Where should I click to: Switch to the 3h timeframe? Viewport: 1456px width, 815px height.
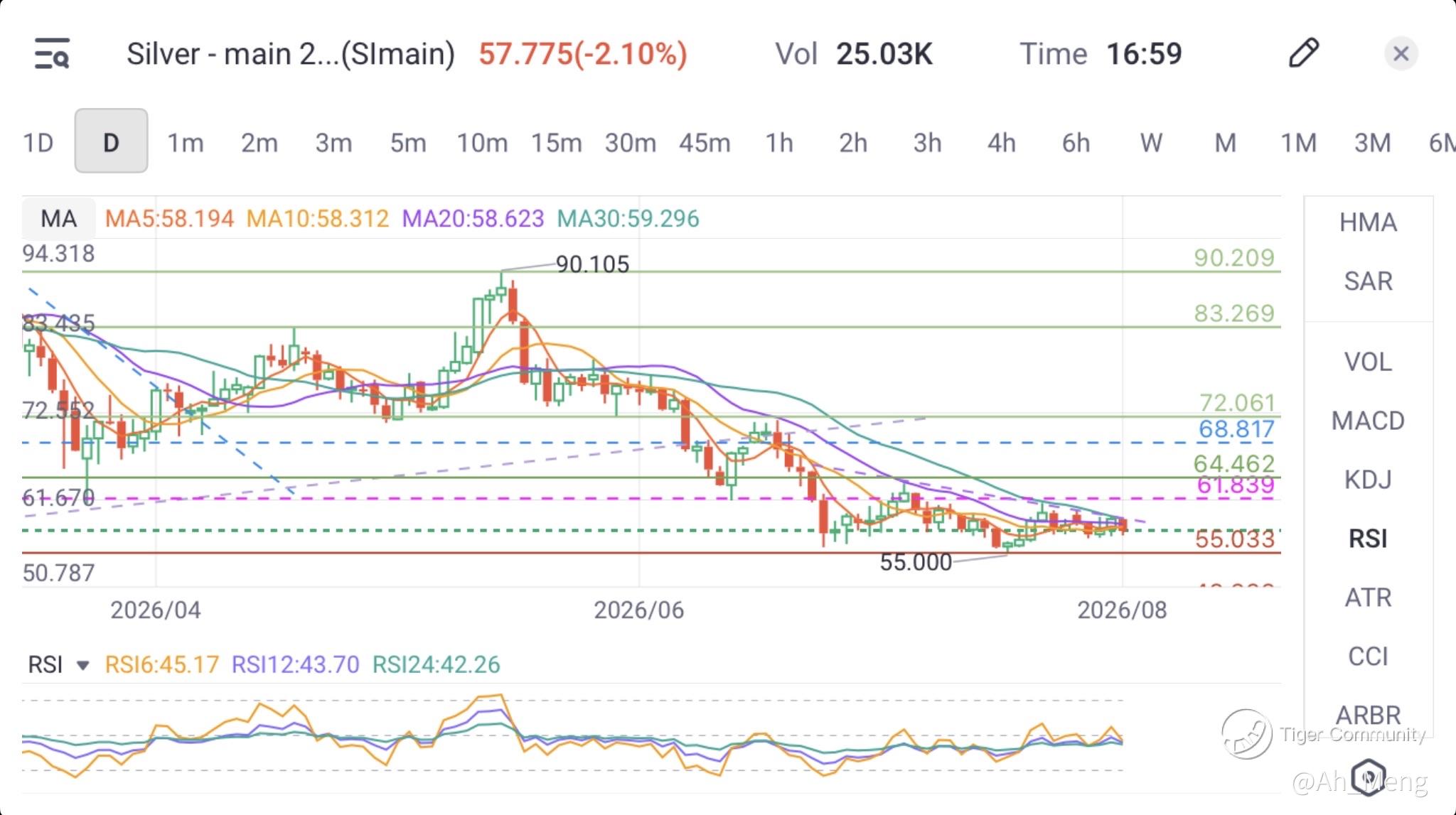point(927,143)
